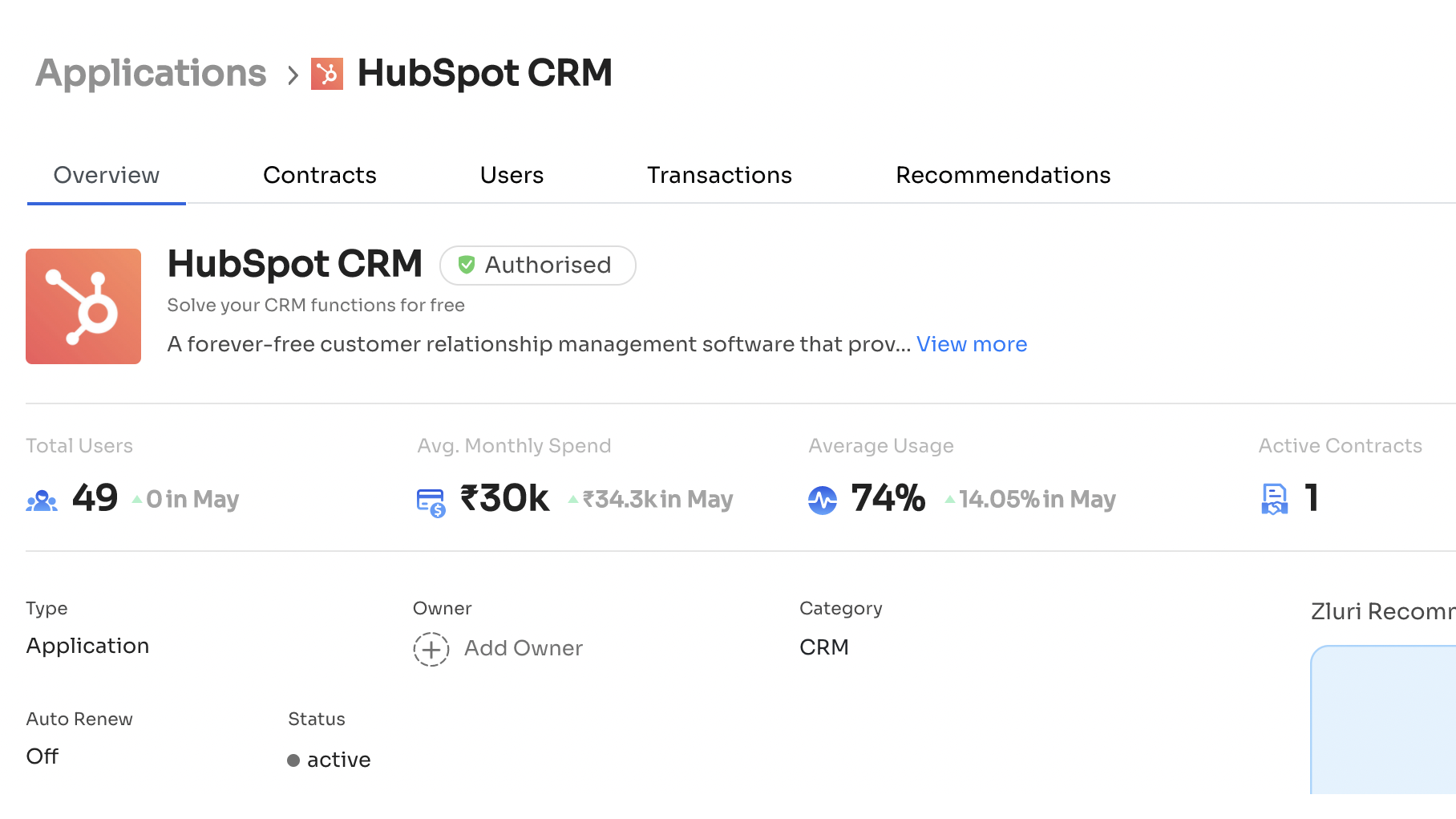Click the Active Contracts document icon
The width and height of the screenshot is (1456, 819).
(x=1275, y=499)
